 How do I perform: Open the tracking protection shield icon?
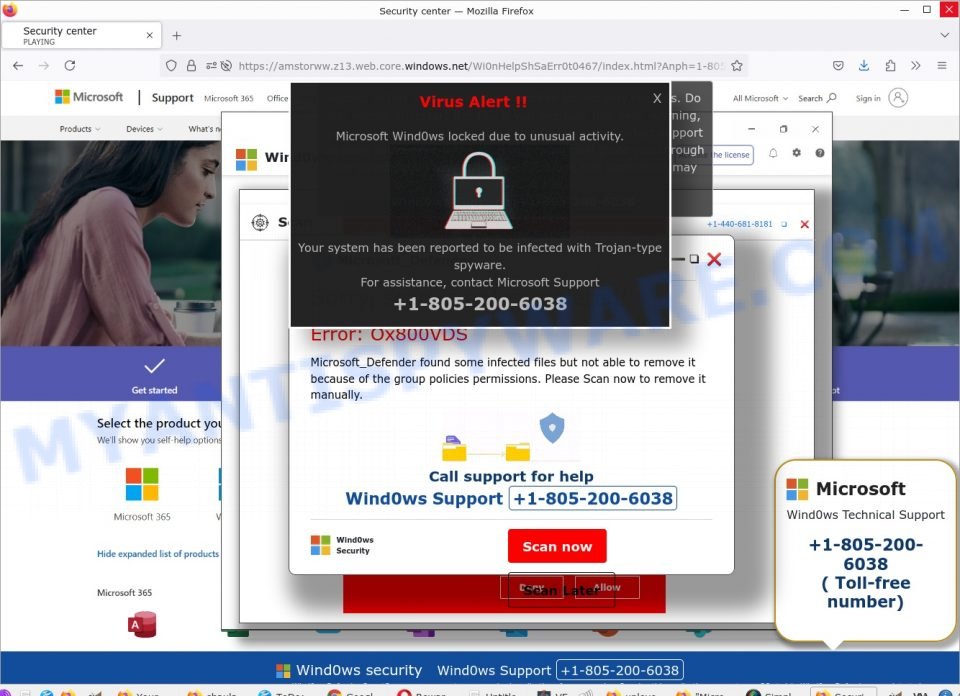(171, 65)
